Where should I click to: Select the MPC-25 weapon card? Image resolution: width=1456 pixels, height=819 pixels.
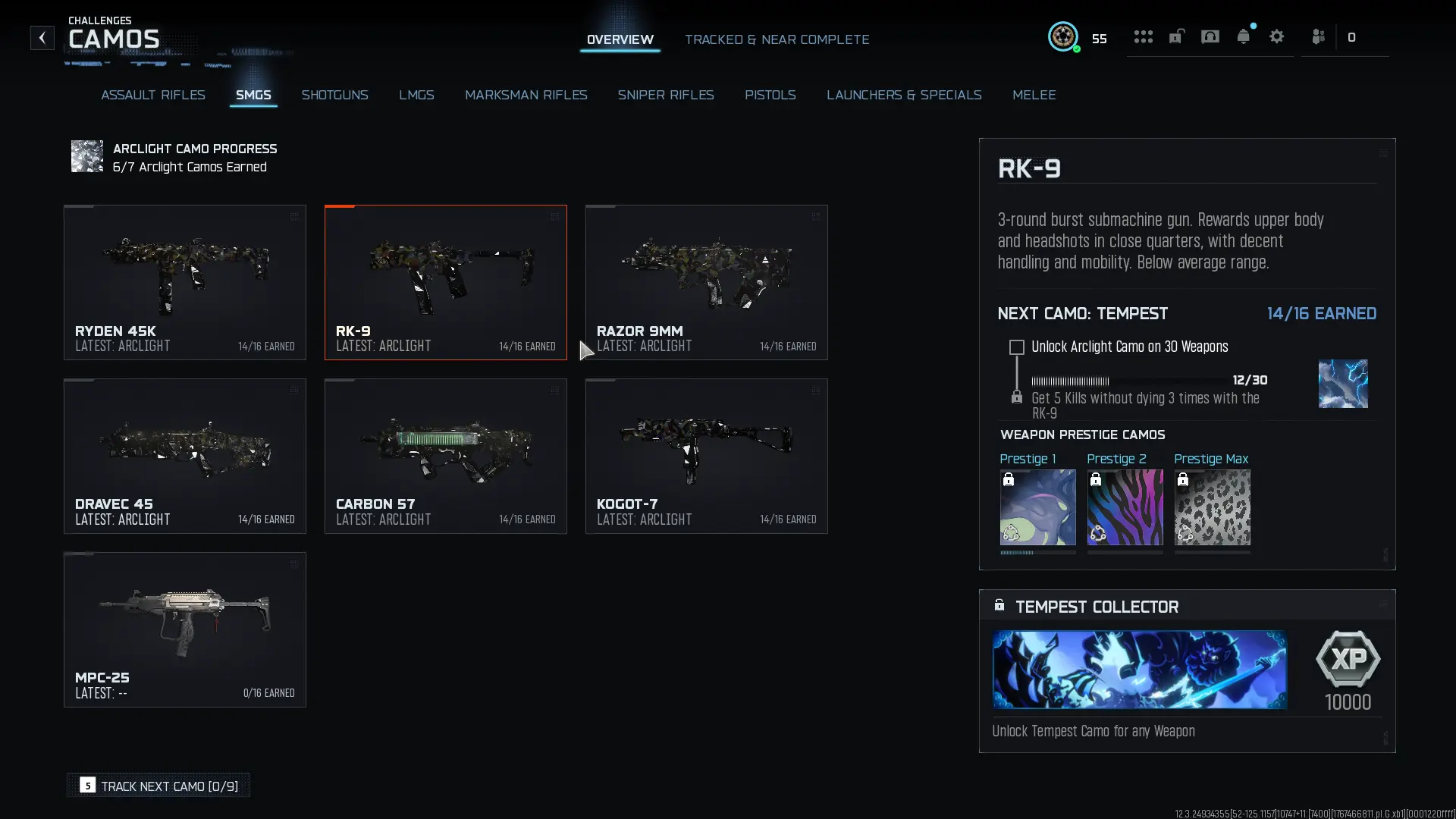184,629
